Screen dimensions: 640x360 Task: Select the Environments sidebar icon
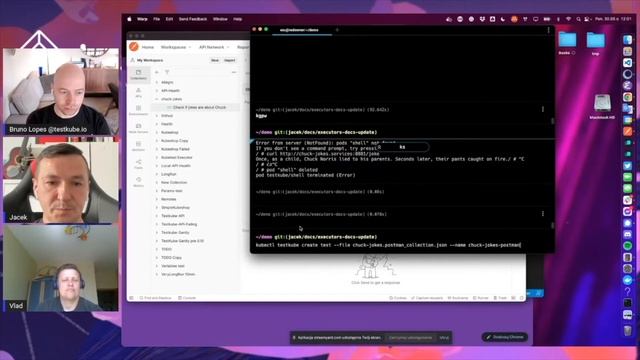(x=138, y=111)
